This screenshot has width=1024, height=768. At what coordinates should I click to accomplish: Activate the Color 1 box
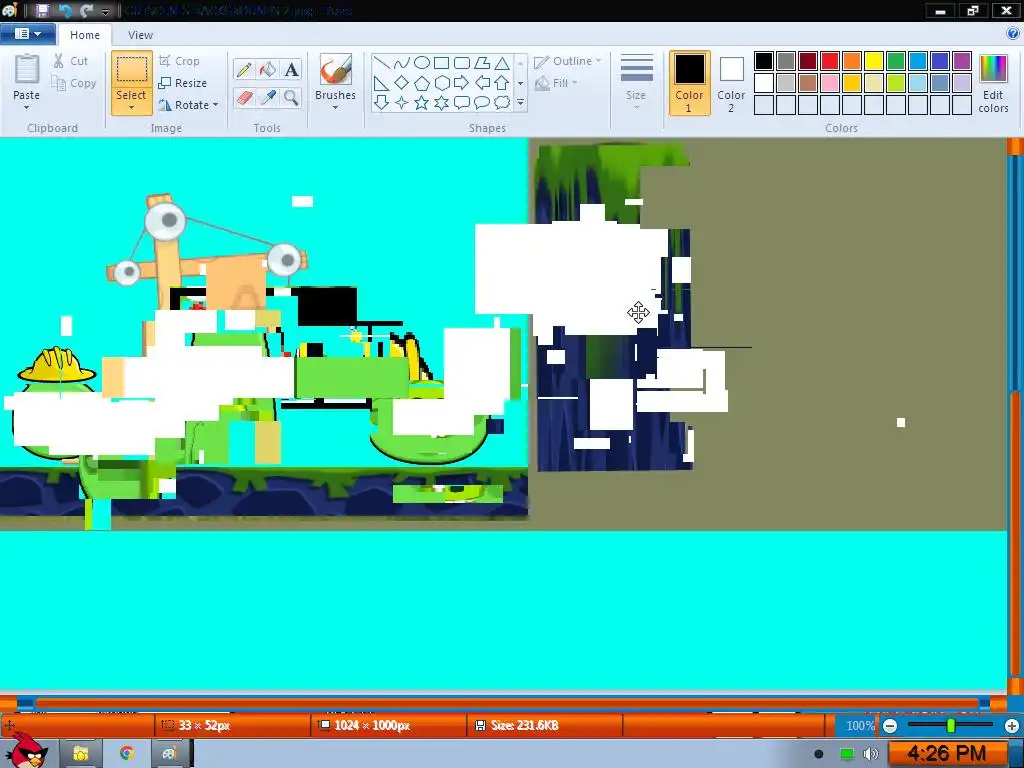pos(690,83)
